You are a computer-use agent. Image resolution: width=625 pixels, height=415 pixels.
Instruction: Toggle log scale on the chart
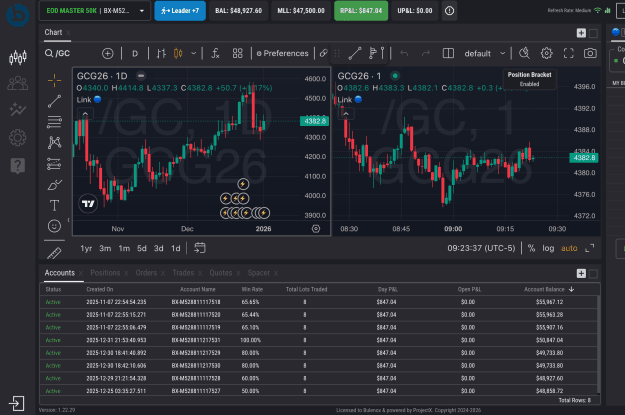click(548, 248)
